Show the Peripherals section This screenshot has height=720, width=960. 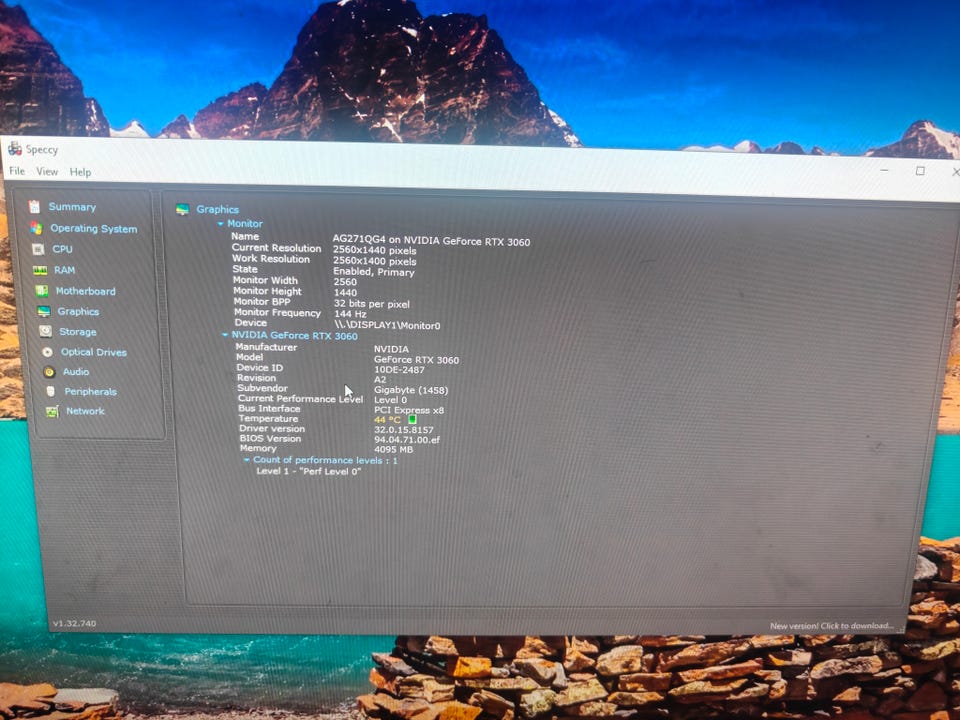tap(91, 392)
